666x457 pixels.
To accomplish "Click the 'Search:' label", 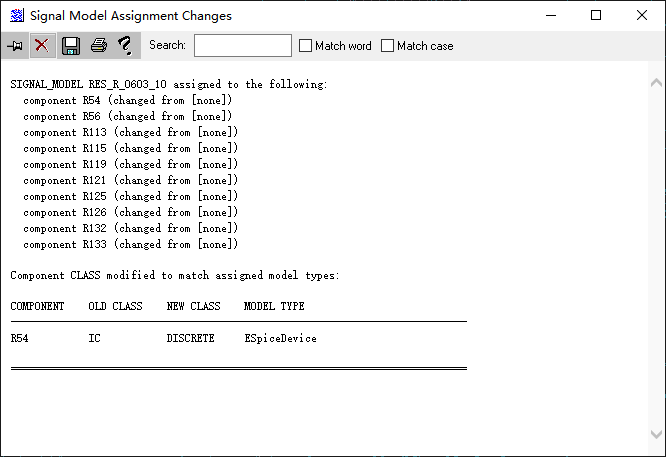I will click(167, 45).
